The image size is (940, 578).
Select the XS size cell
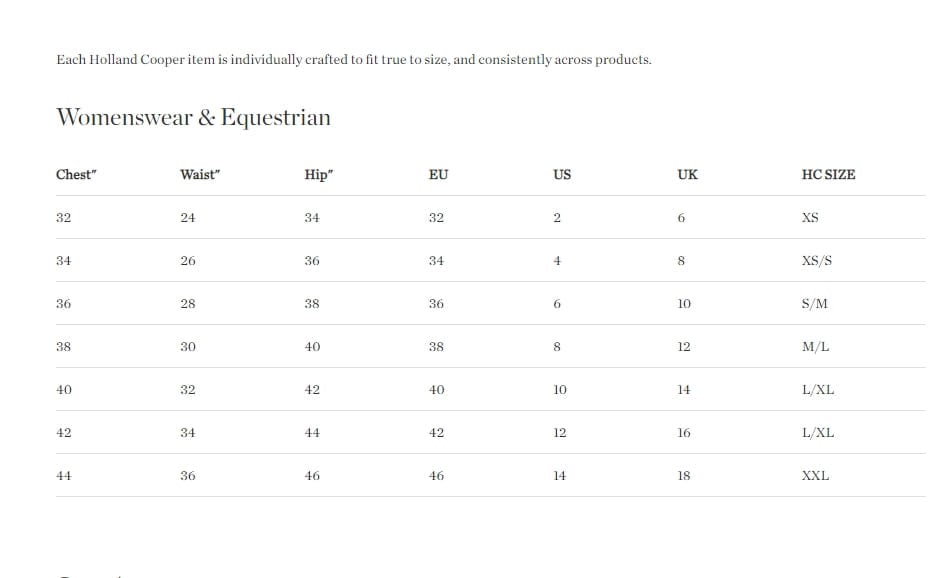[x=810, y=218]
